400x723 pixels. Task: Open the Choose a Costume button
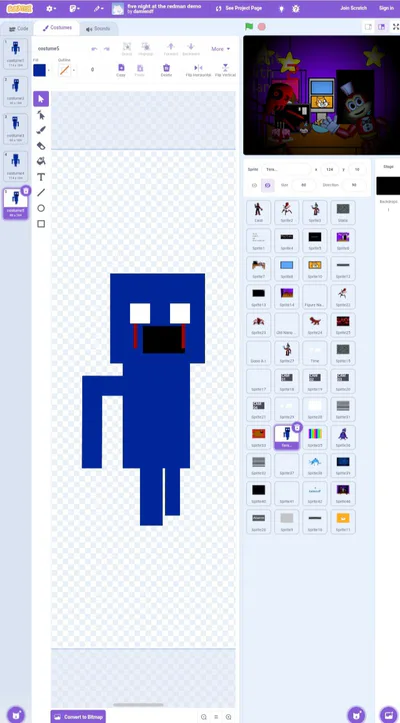tap(16, 715)
